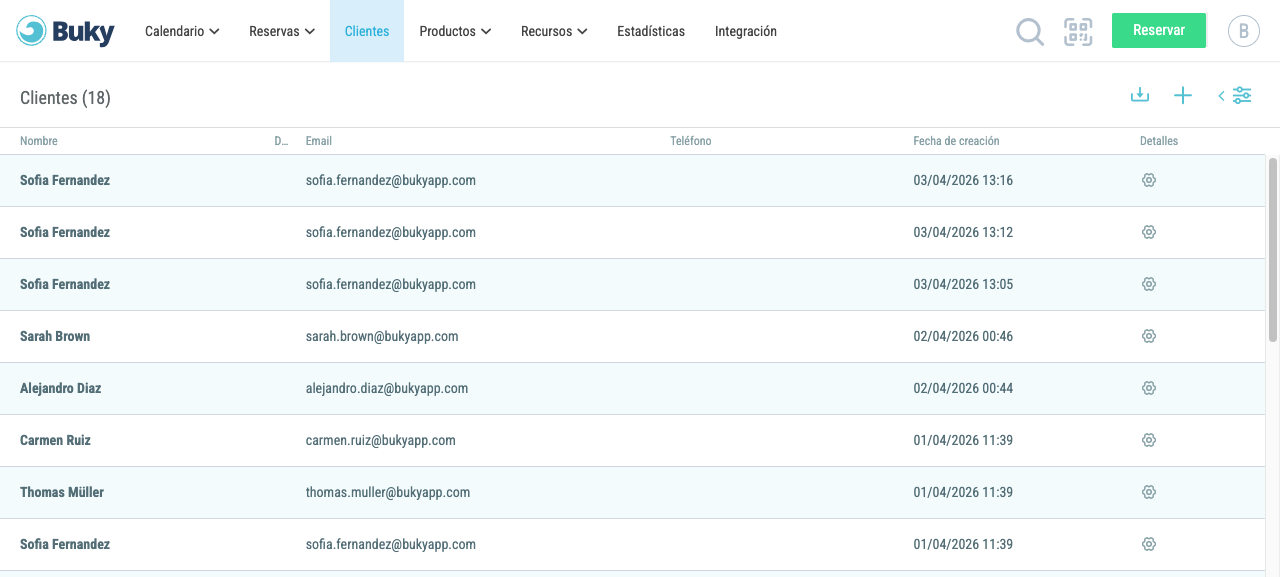1280x577 pixels.
Task: Open the Integración menu item
Action: (746, 31)
